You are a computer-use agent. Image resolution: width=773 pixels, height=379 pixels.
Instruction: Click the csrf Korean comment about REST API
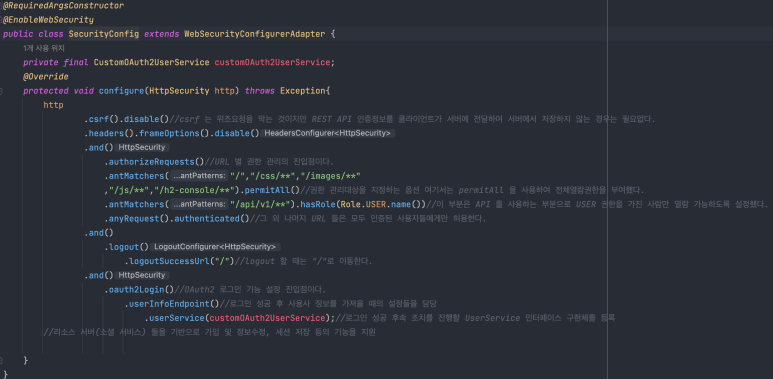coord(412,120)
